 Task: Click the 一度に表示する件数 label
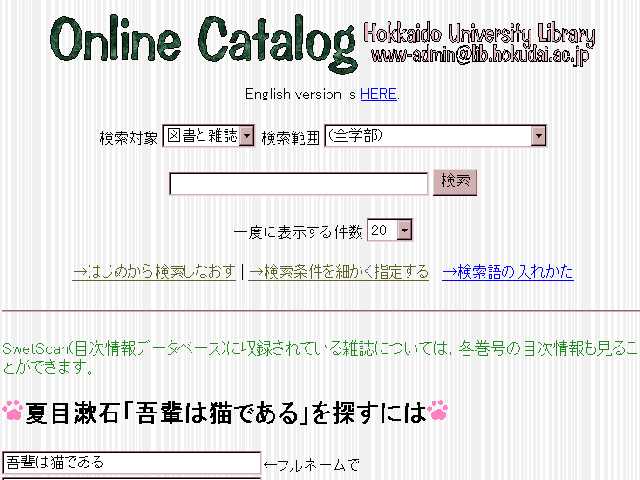click(298, 232)
